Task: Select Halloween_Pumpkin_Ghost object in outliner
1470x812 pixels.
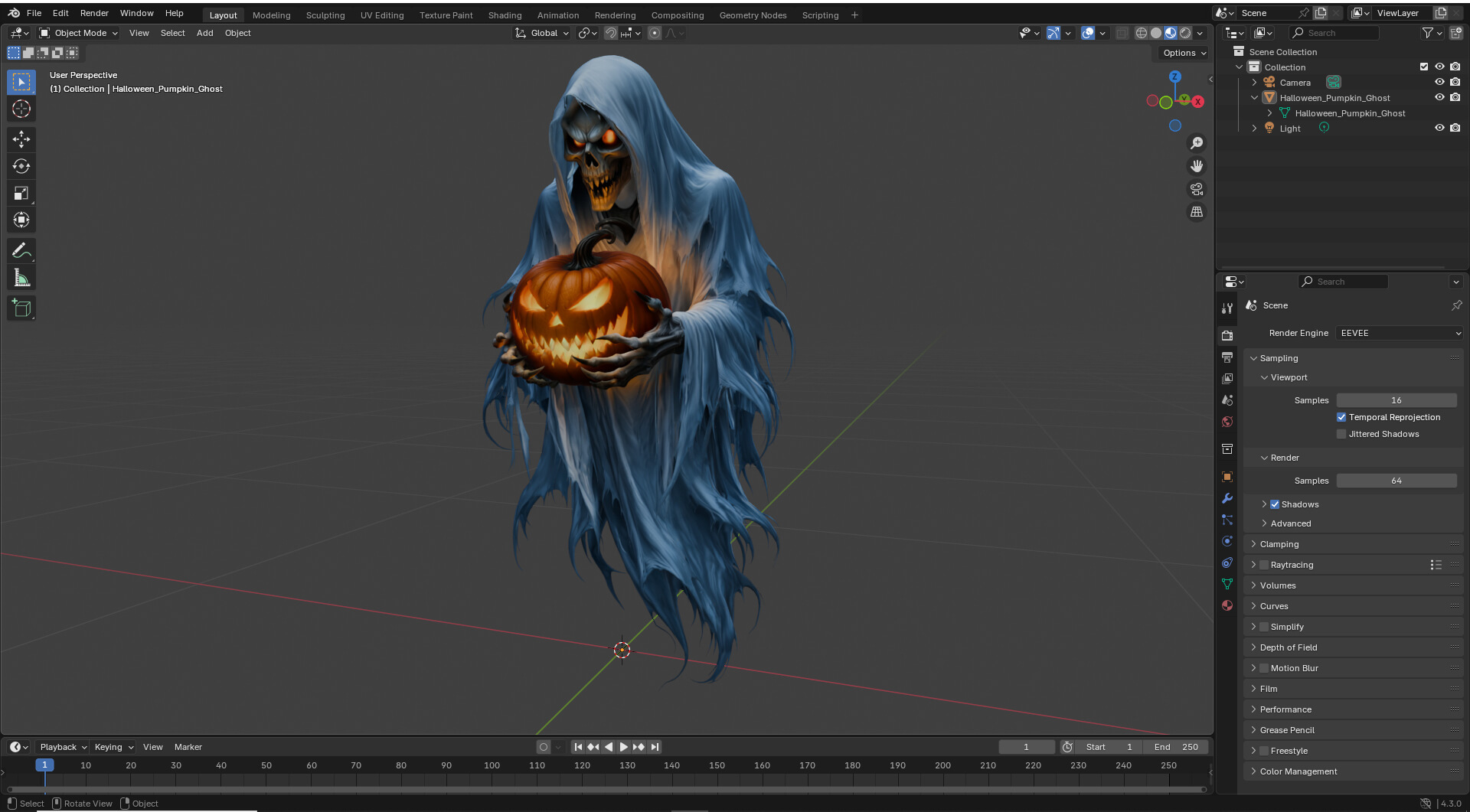Action: click(x=1334, y=98)
